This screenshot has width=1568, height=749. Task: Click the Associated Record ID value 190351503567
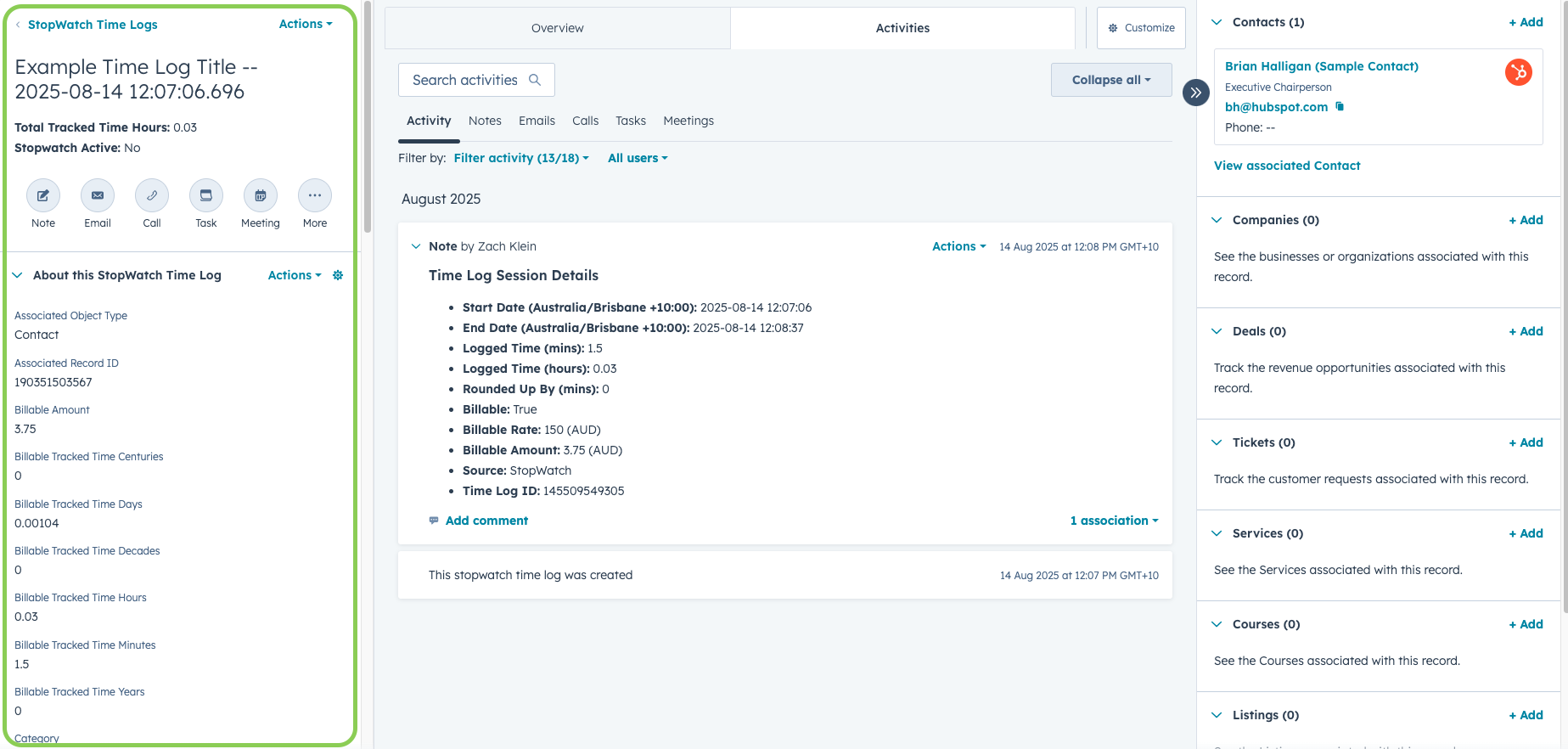click(53, 382)
